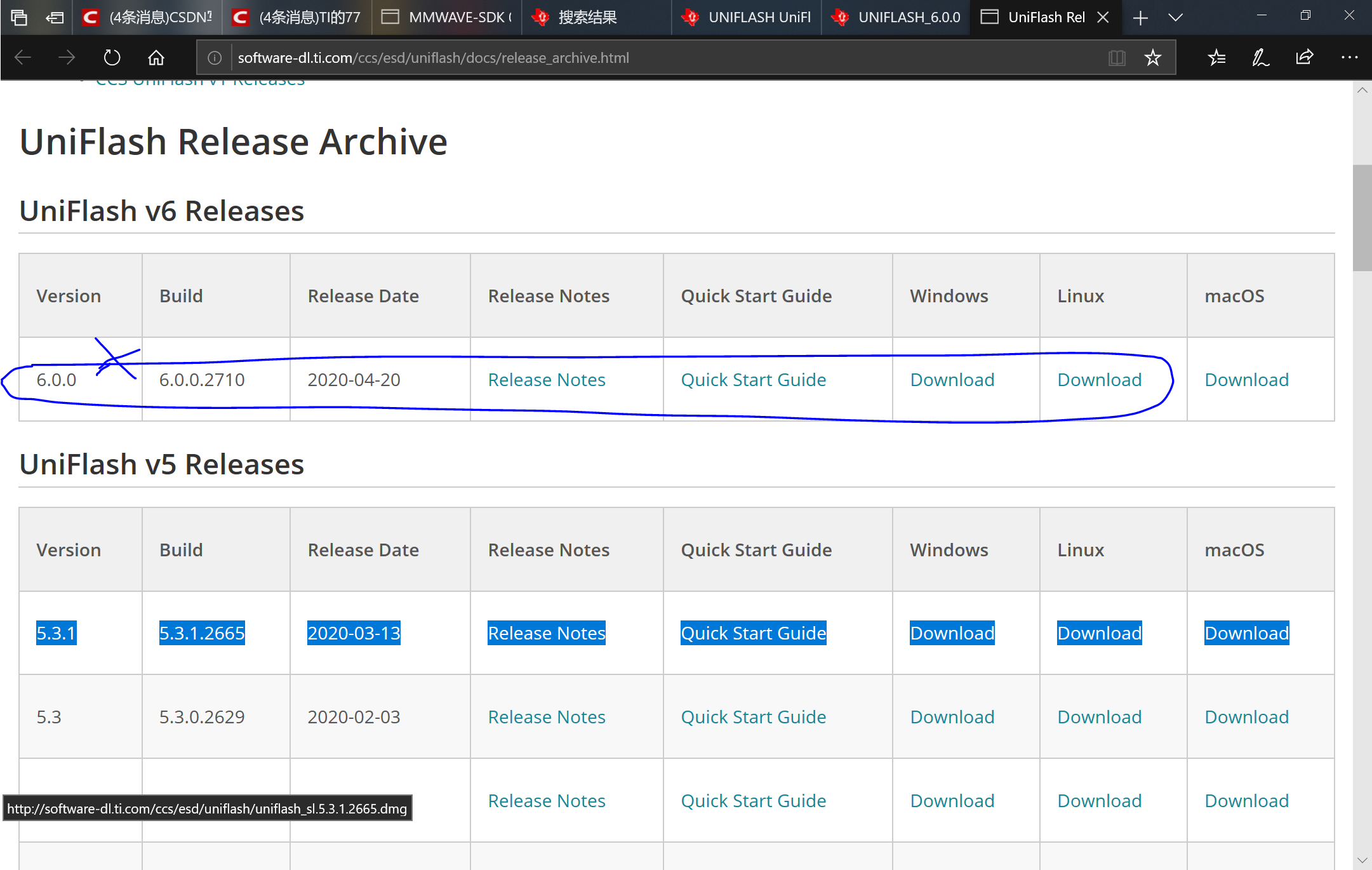Share this page icon

point(1305,58)
